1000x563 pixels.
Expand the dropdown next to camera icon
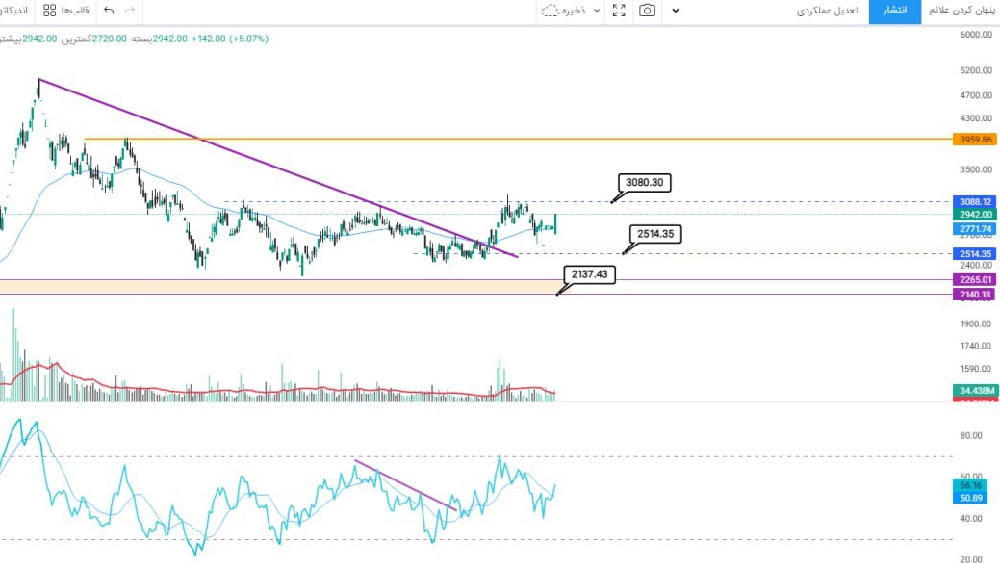[675, 11]
